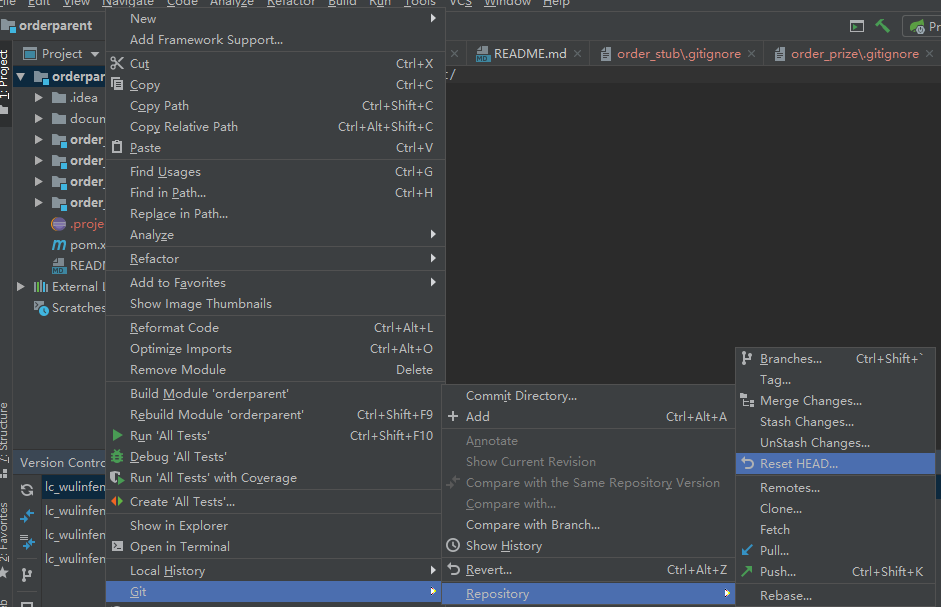Open the Favorites tool window from left sidebar
The width and height of the screenshot is (941, 607).
point(7,528)
